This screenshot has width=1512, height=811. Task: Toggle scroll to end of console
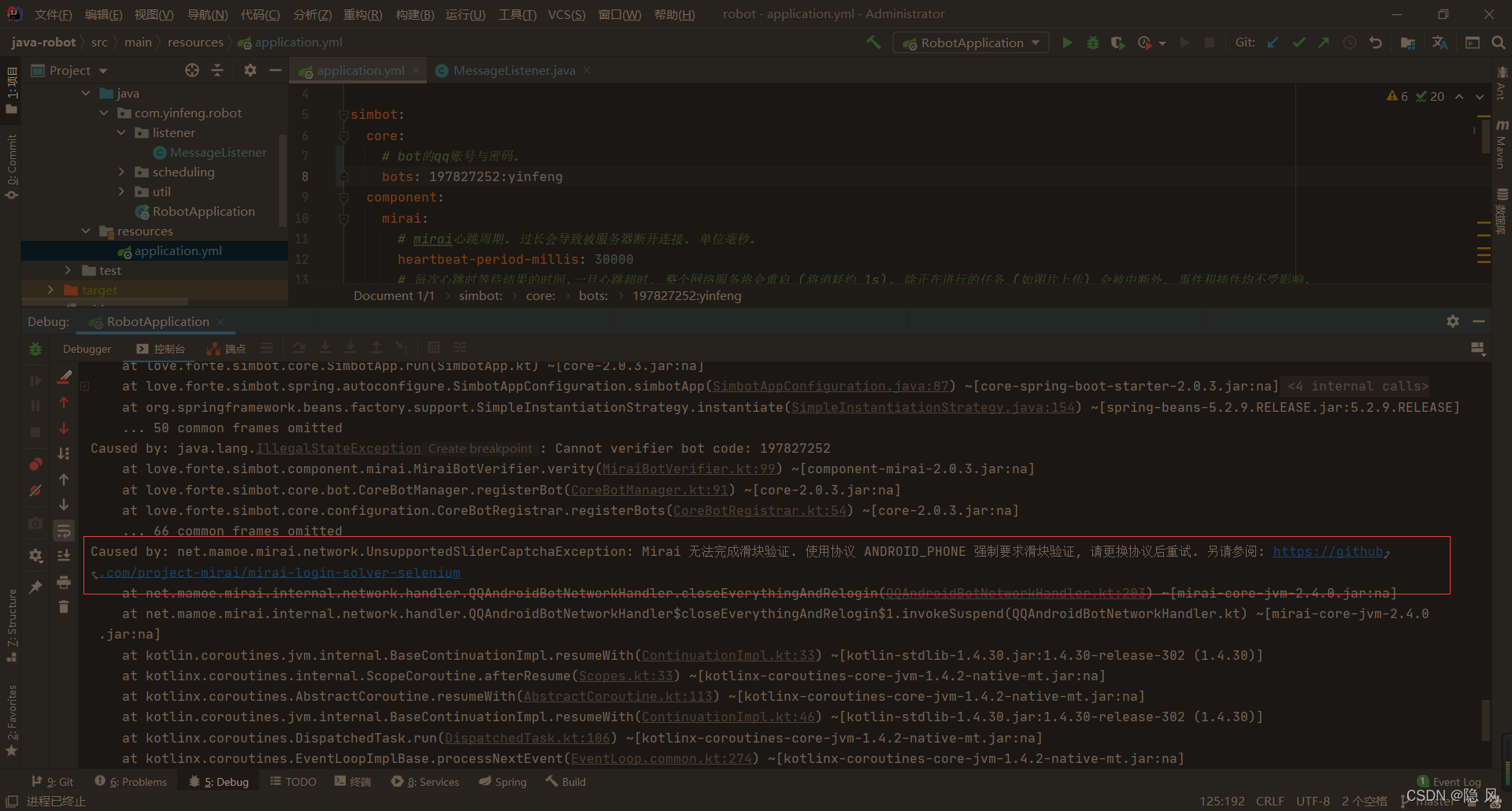pos(64,556)
